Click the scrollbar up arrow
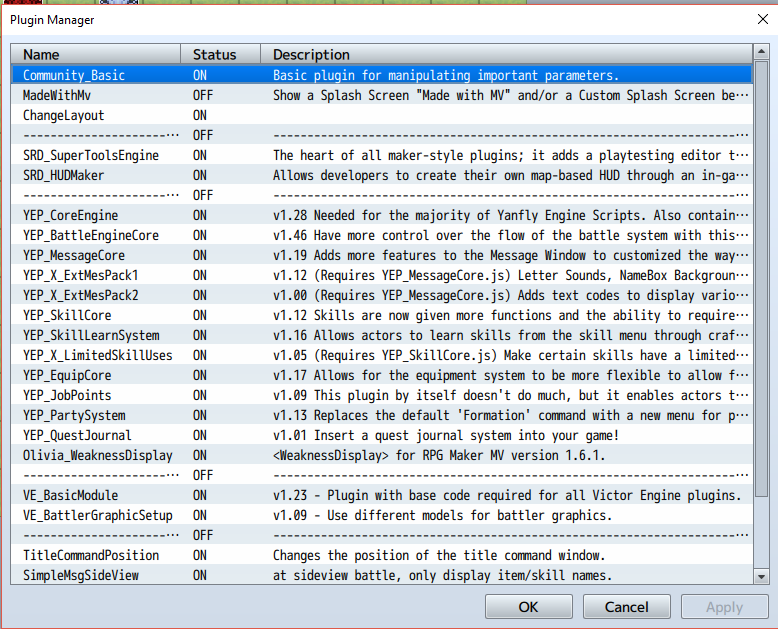This screenshot has width=778, height=629. pyautogui.click(x=761, y=51)
